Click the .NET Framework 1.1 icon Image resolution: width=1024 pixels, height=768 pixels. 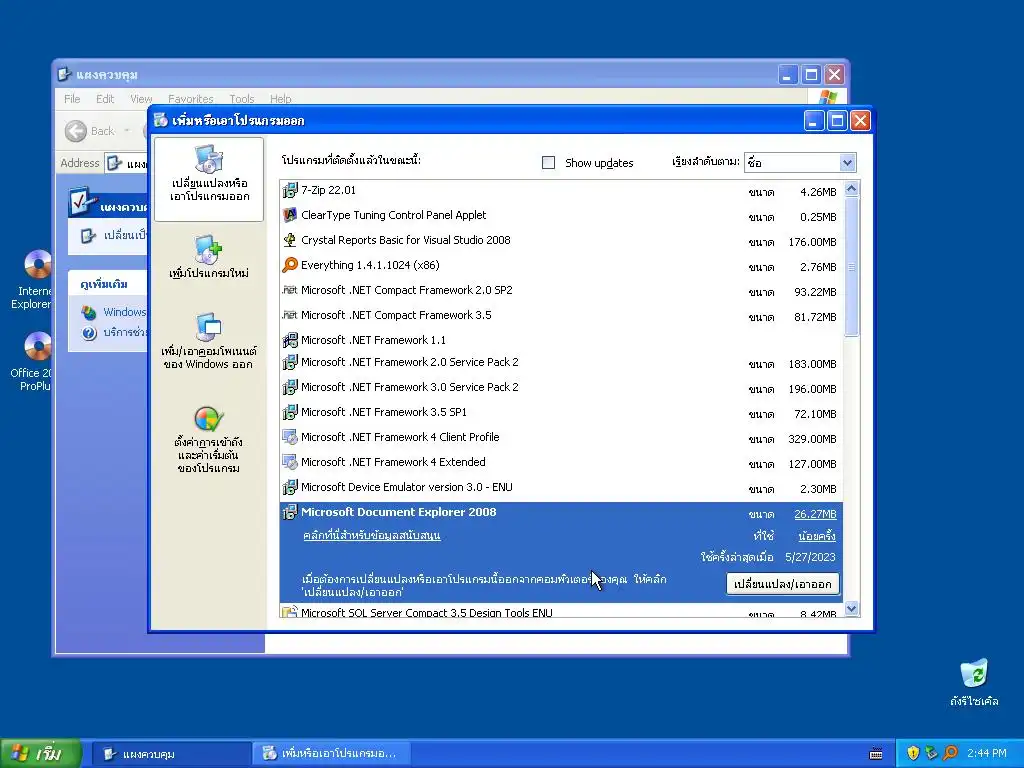coord(290,340)
